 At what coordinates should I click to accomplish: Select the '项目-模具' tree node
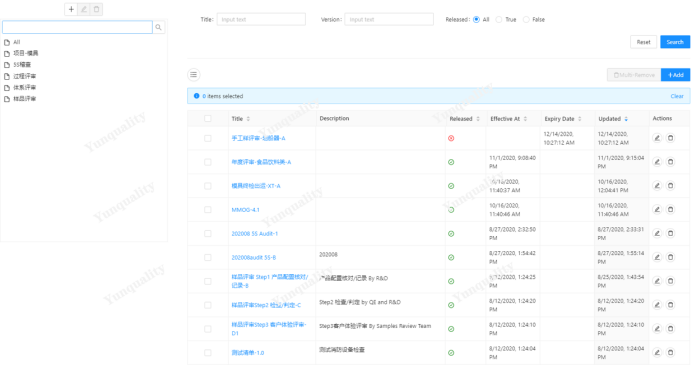(x=26, y=53)
